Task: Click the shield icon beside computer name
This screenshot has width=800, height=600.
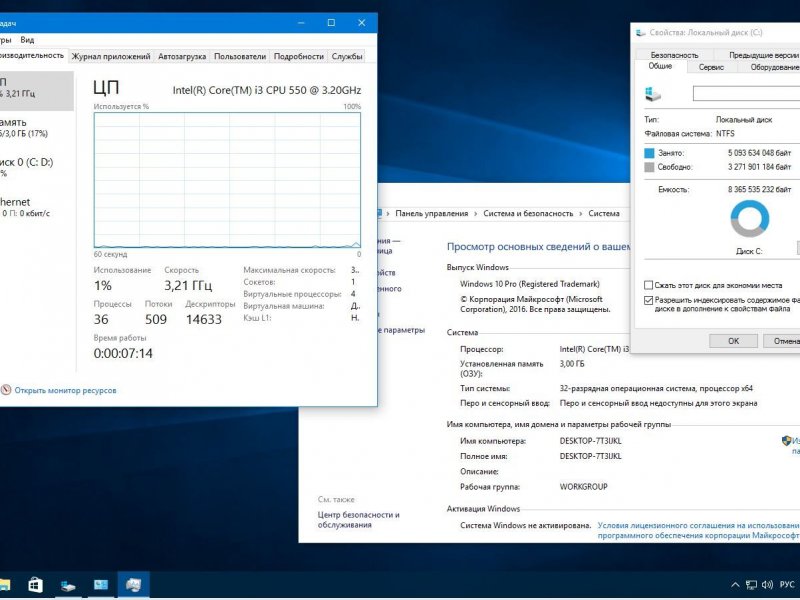Action: click(x=786, y=440)
